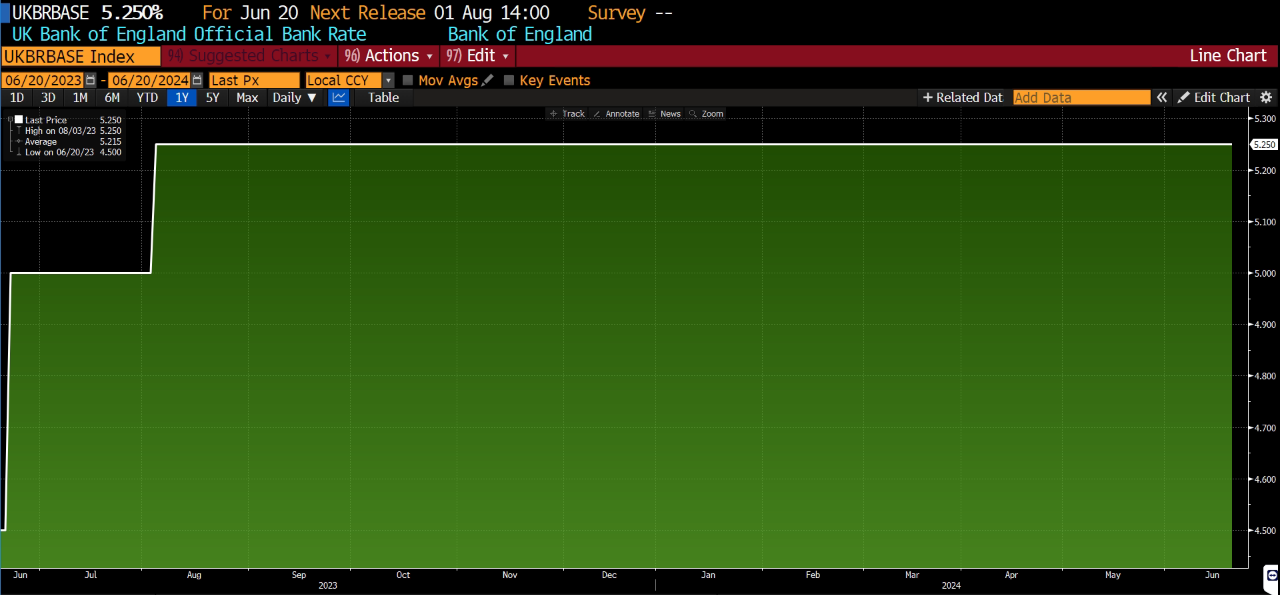Image resolution: width=1280 pixels, height=595 pixels.
Task: Select the 1D range tab
Action: tap(17, 97)
